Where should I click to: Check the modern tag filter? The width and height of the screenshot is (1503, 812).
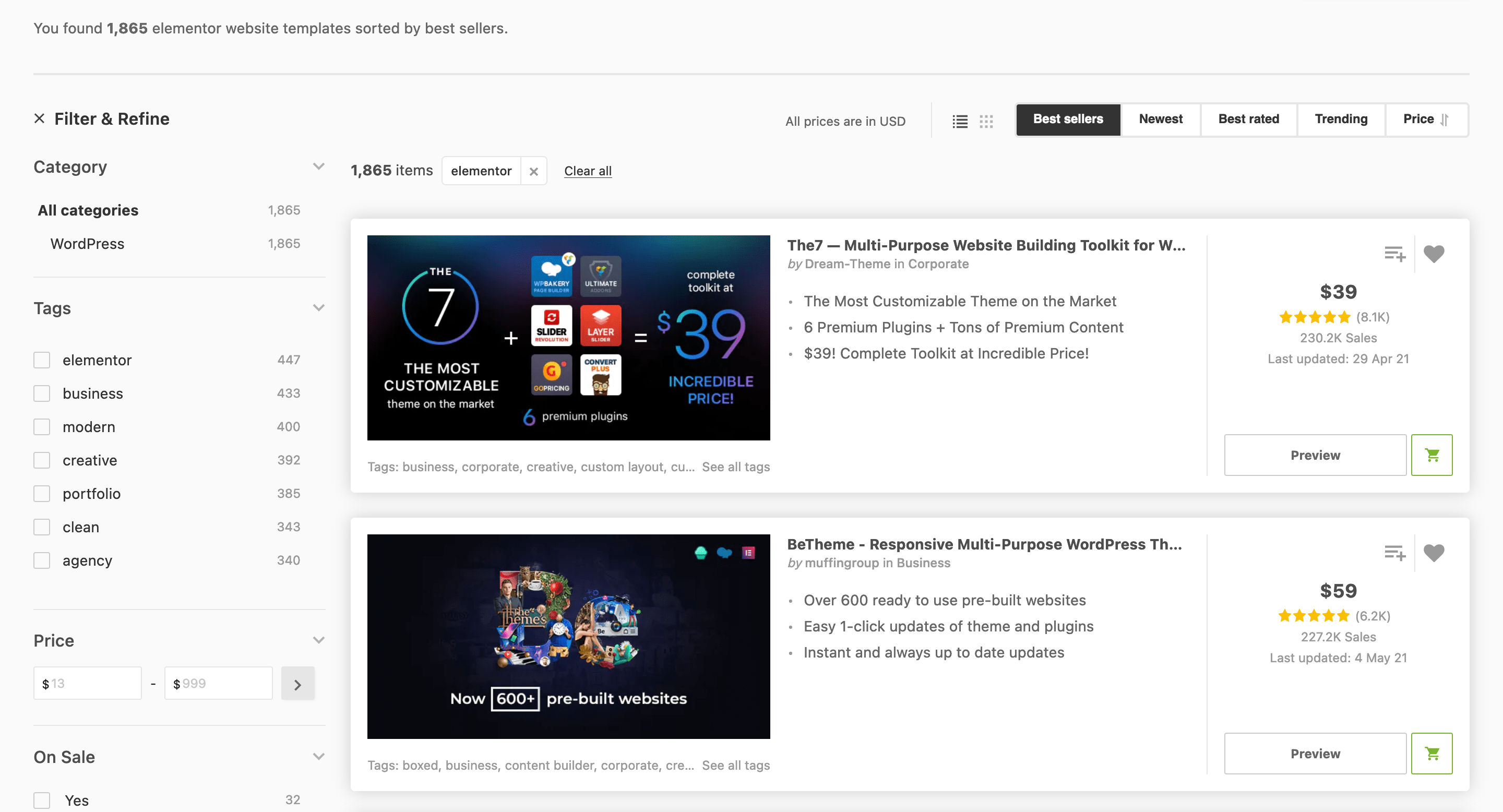pyautogui.click(x=42, y=427)
